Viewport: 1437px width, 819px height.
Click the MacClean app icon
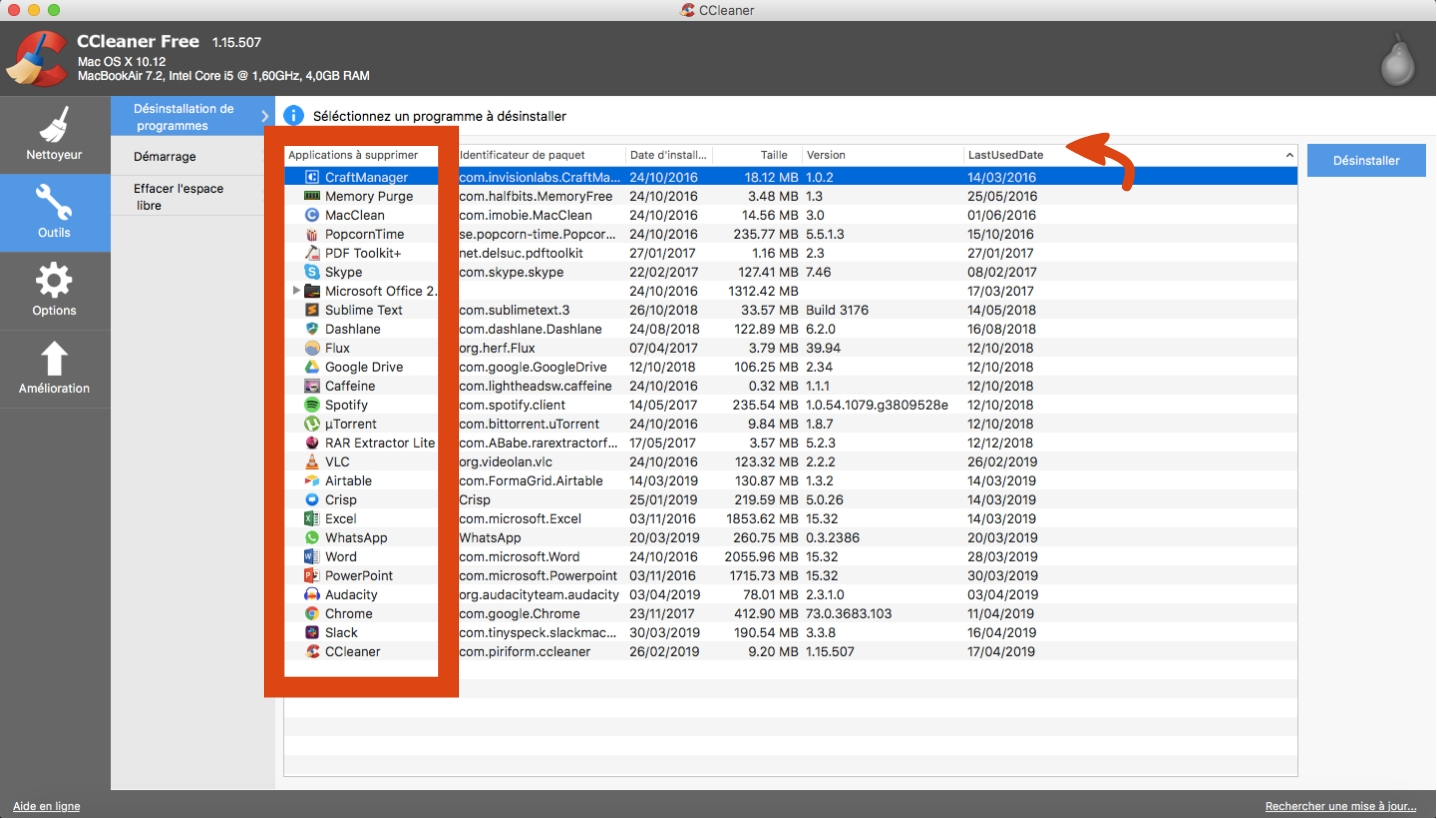pyautogui.click(x=311, y=215)
